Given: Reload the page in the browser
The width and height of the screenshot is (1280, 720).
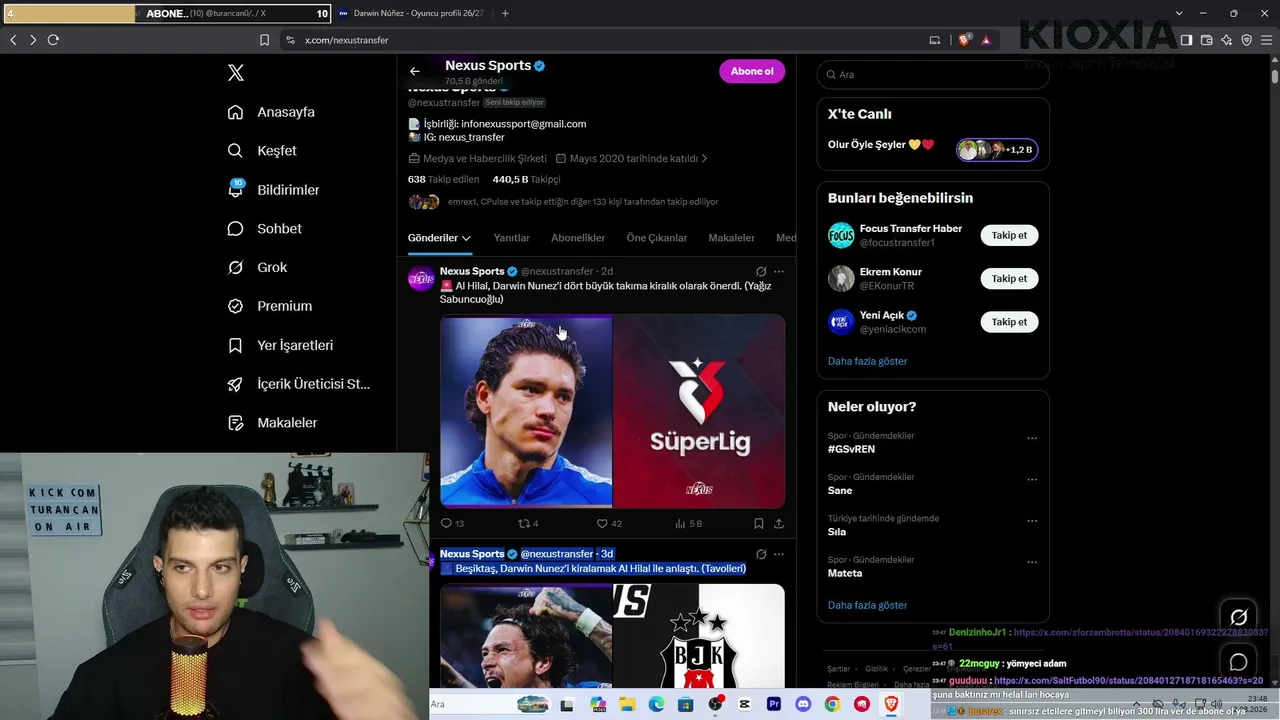Looking at the screenshot, I should pos(53,40).
